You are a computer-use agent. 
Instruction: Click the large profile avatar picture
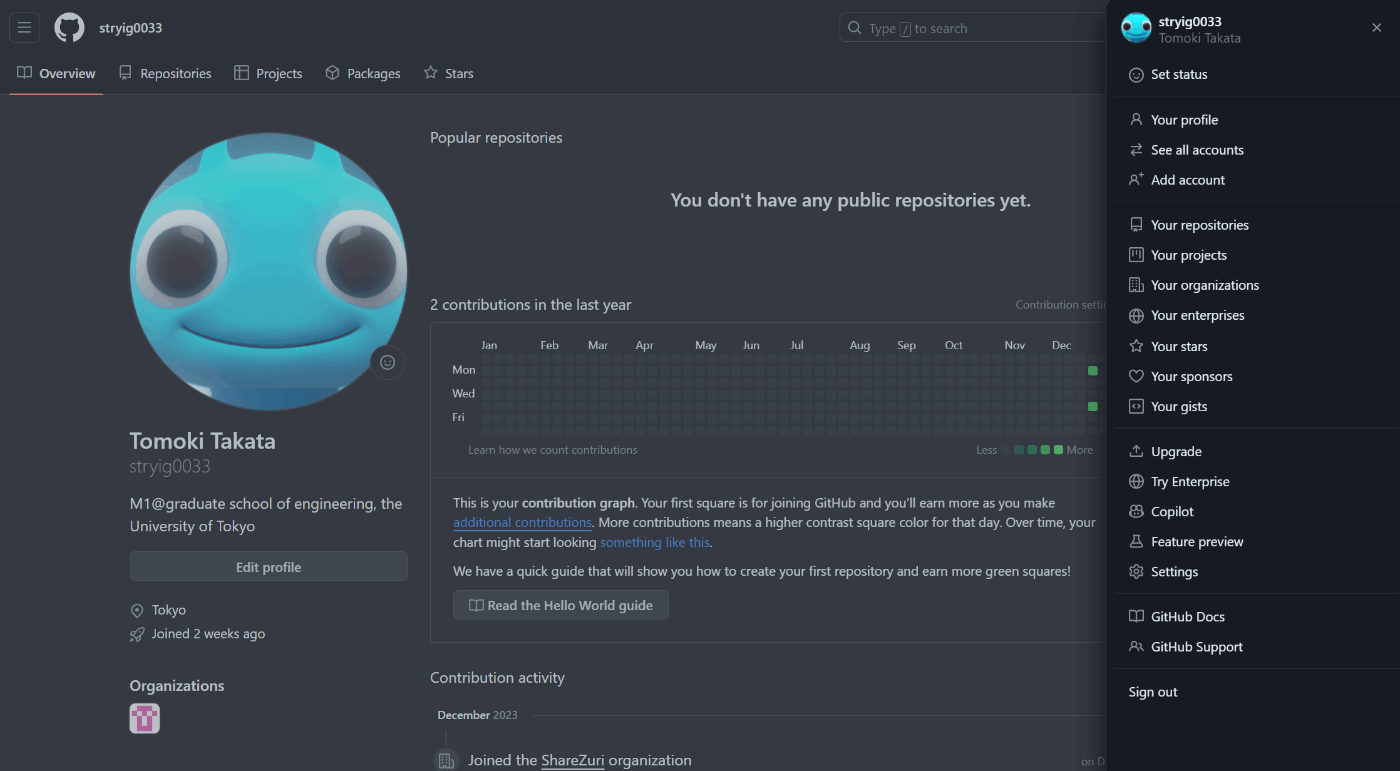coord(268,271)
